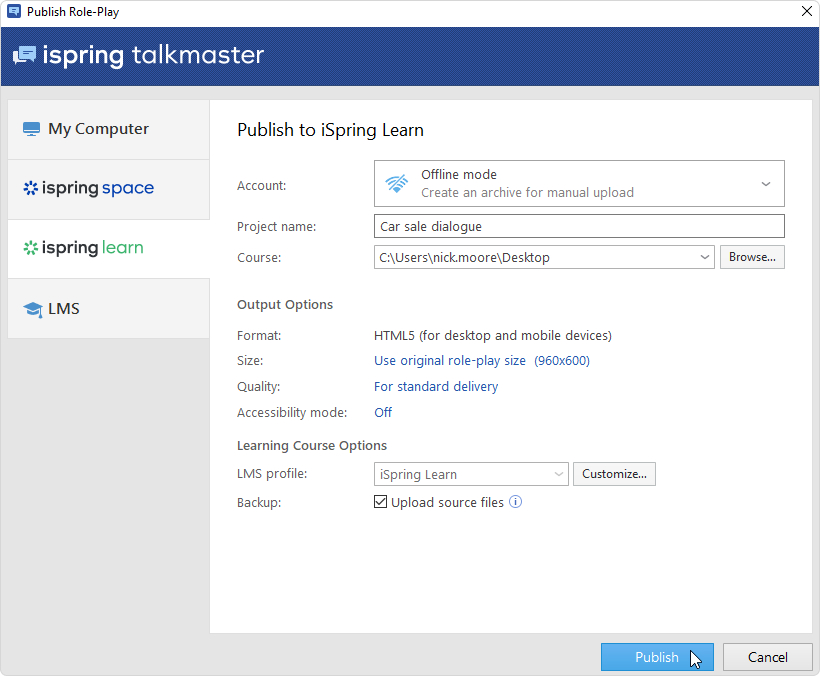Click the LMS graduation cap icon
Image resolution: width=820 pixels, height=676 pixels.
pos(32,309)
